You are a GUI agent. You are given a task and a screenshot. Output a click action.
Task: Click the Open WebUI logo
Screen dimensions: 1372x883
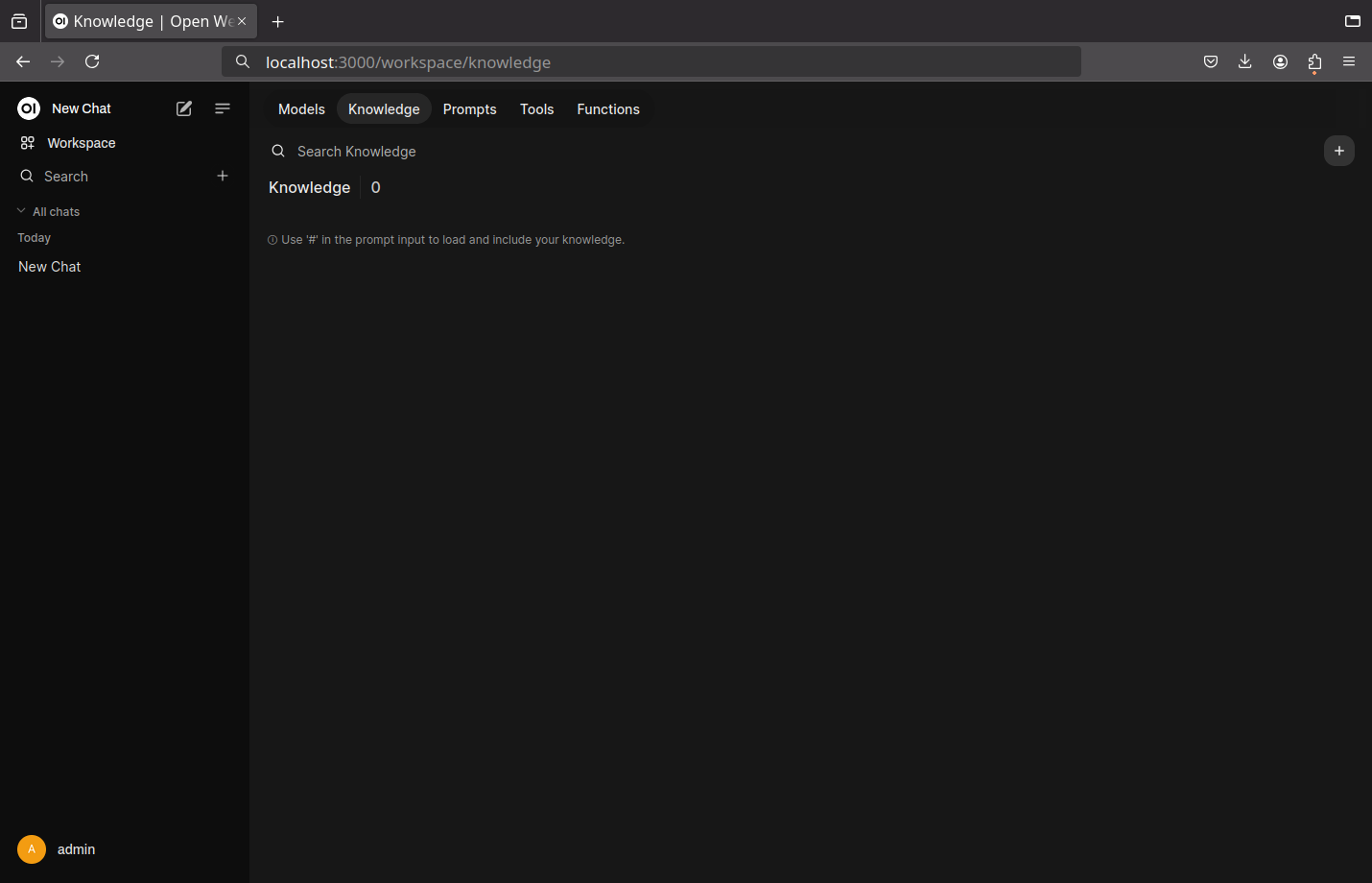pos(29,108)
